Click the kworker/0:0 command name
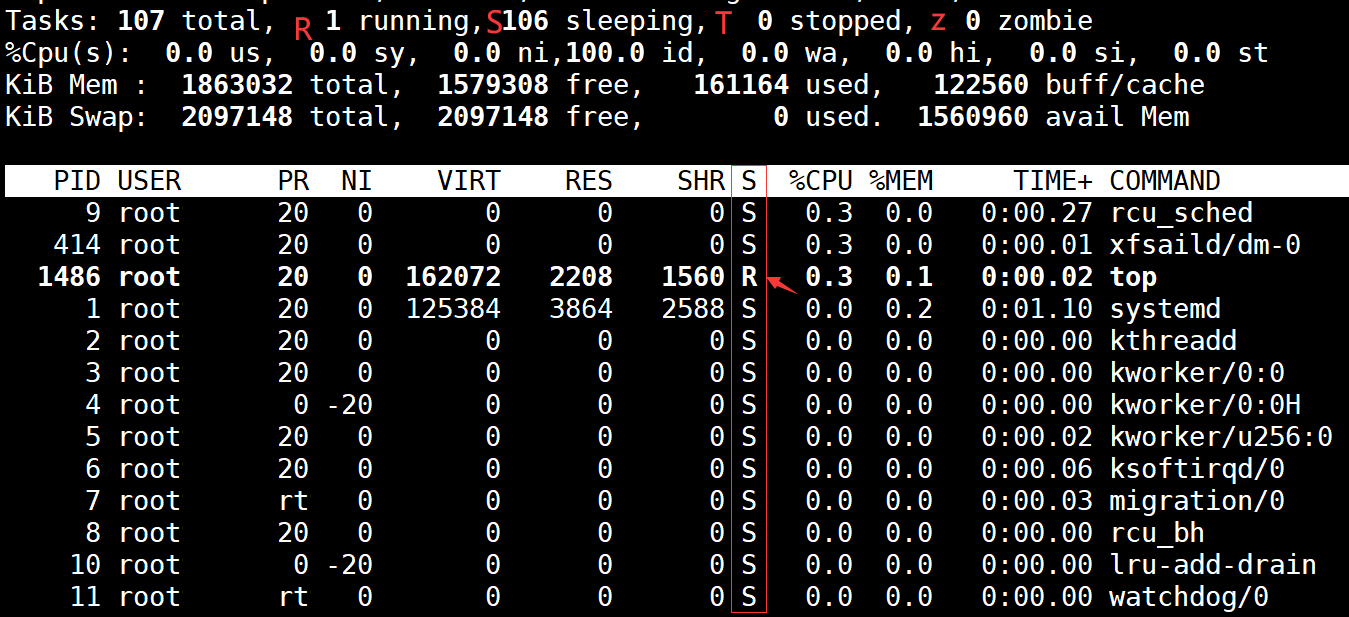Viewport: 1349px width, 617px height. 1197,373
